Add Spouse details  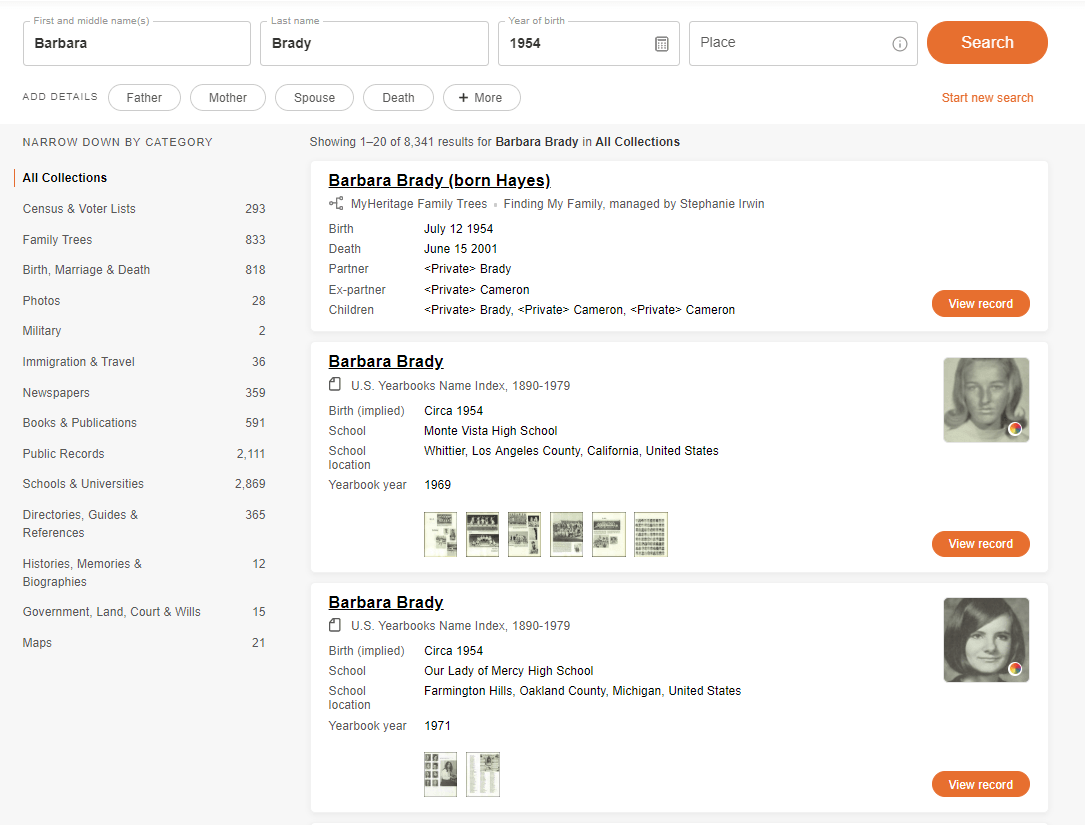(314, 98)
